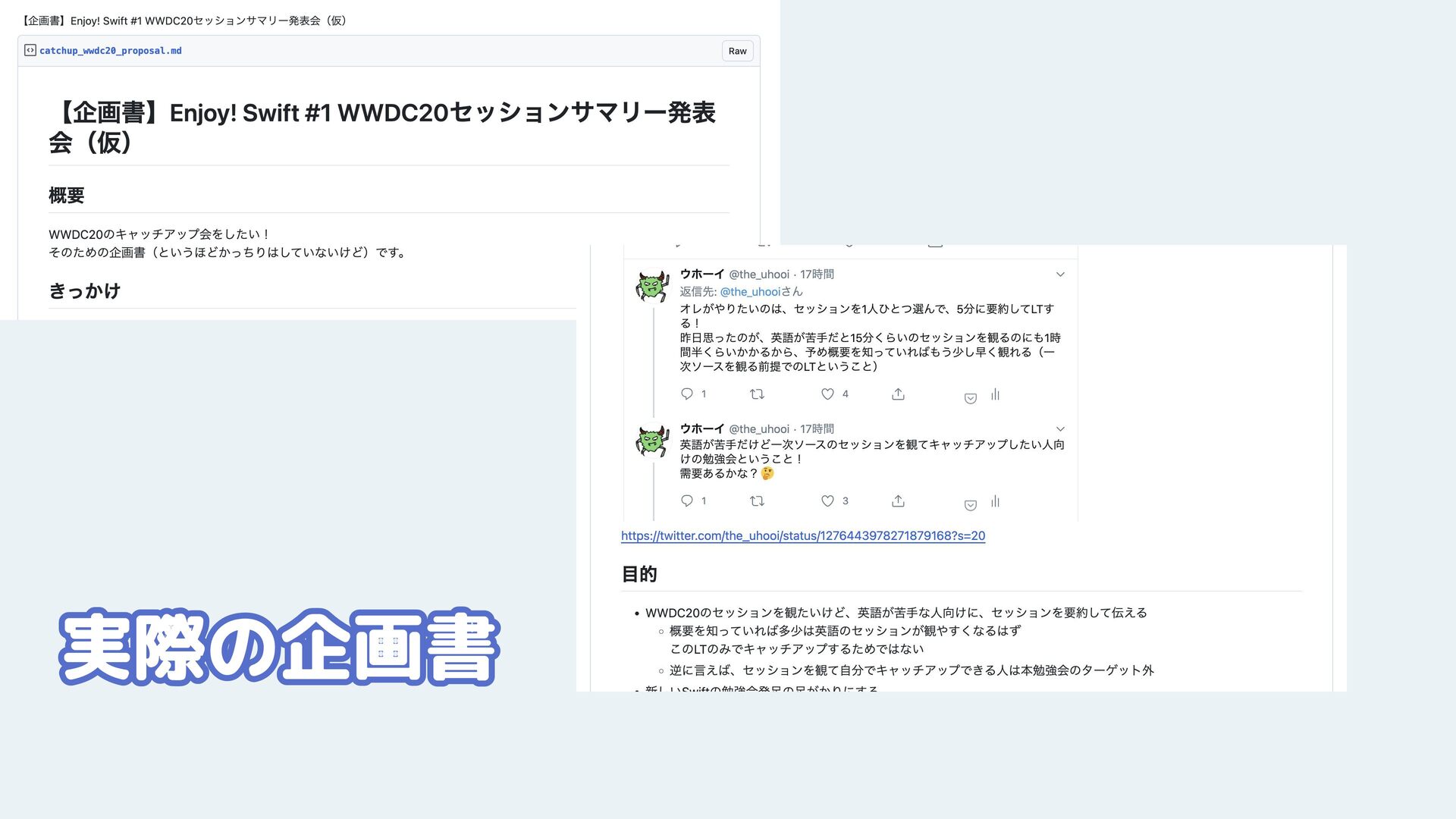Click the ウホーイ name on the 英語が苦手だけど tweet
The image size is (1456, 819).
[702, 429]
